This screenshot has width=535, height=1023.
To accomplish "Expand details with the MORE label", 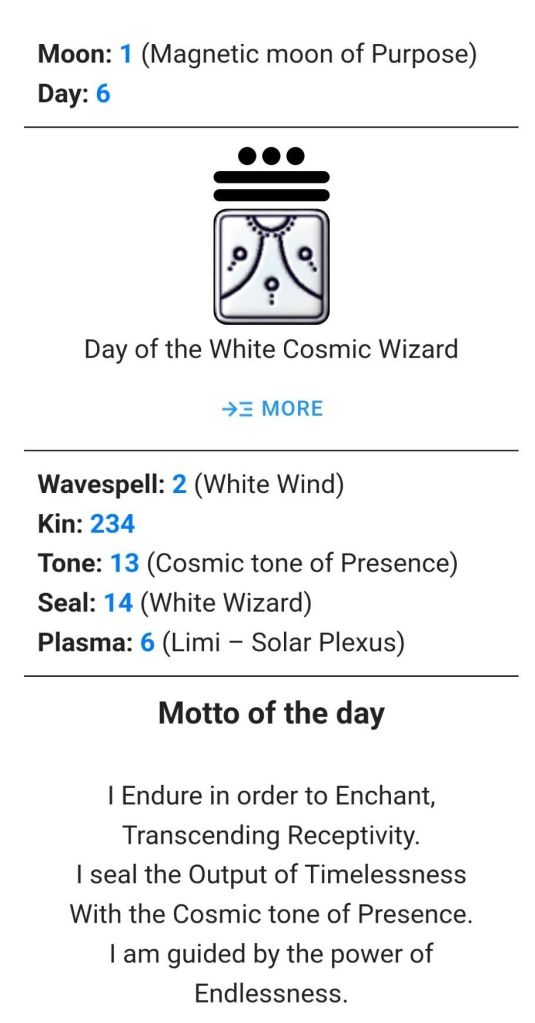I will click(292, 409).
